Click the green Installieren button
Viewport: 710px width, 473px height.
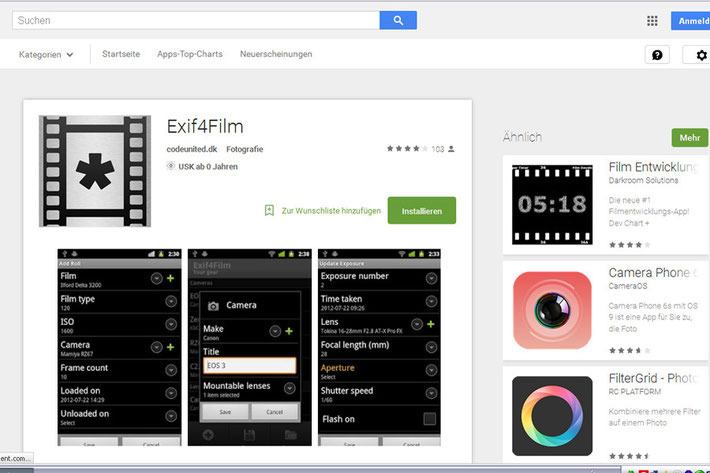pos(422,210)
